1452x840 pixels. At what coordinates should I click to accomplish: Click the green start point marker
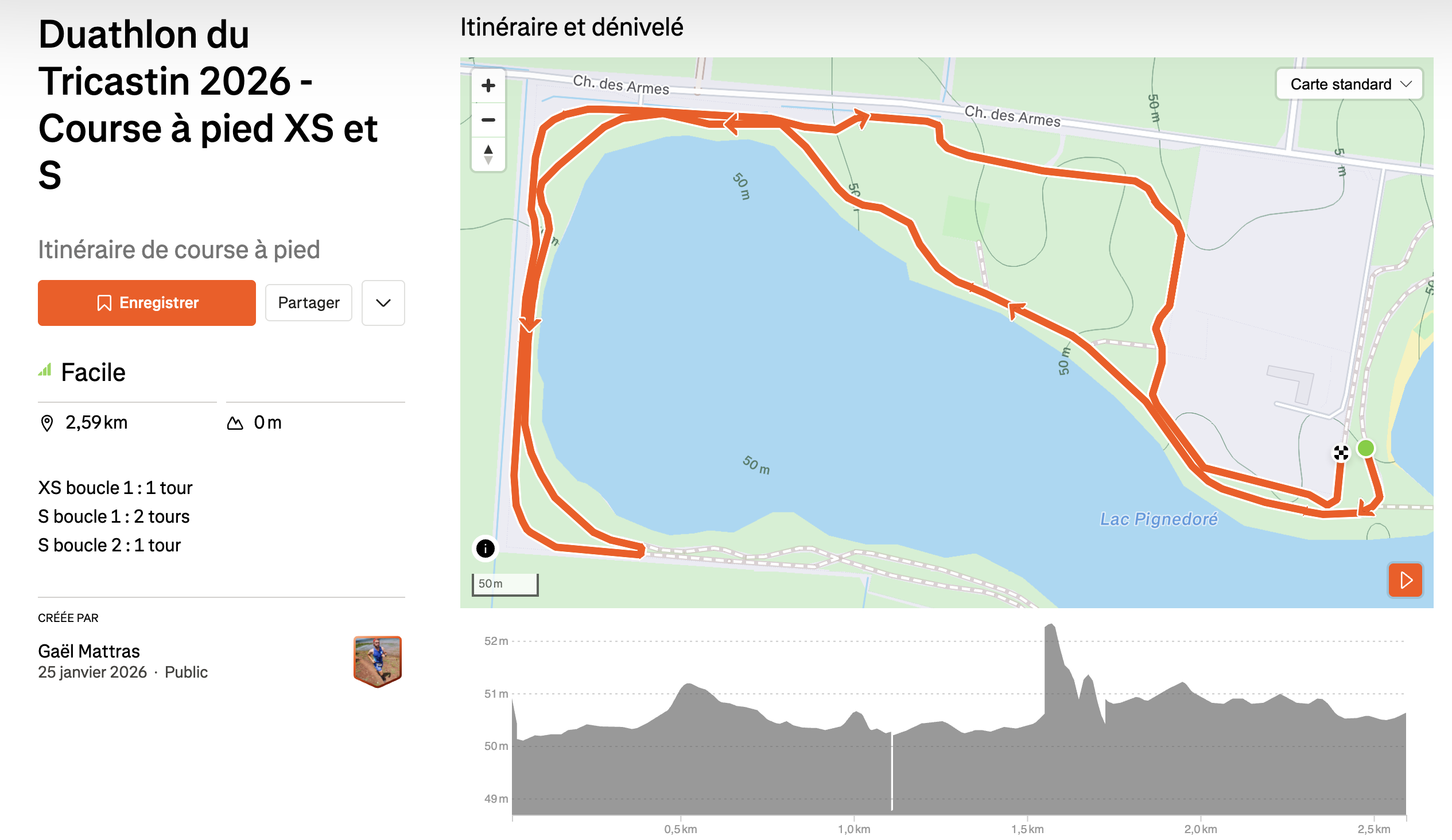(1365, 448)
